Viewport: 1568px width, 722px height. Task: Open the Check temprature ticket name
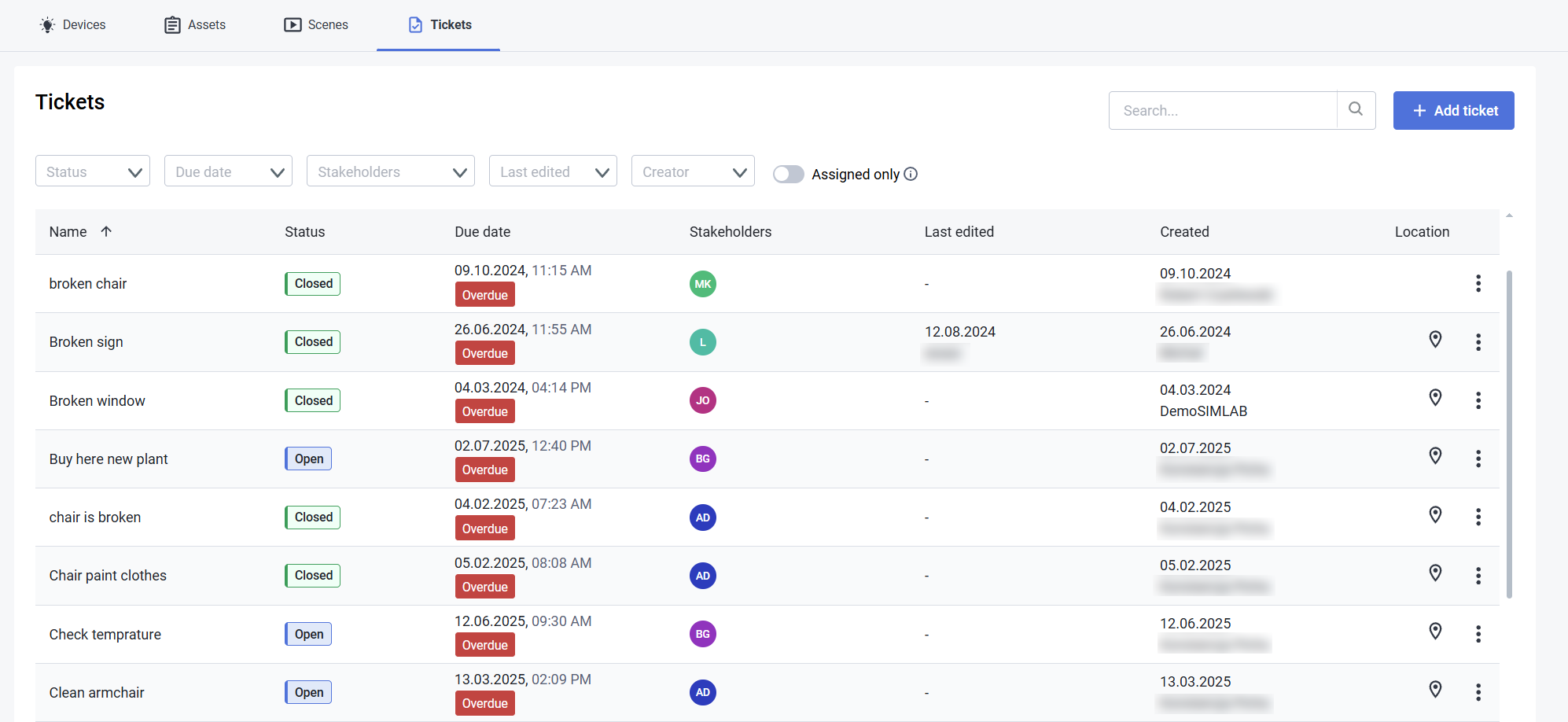105,635
